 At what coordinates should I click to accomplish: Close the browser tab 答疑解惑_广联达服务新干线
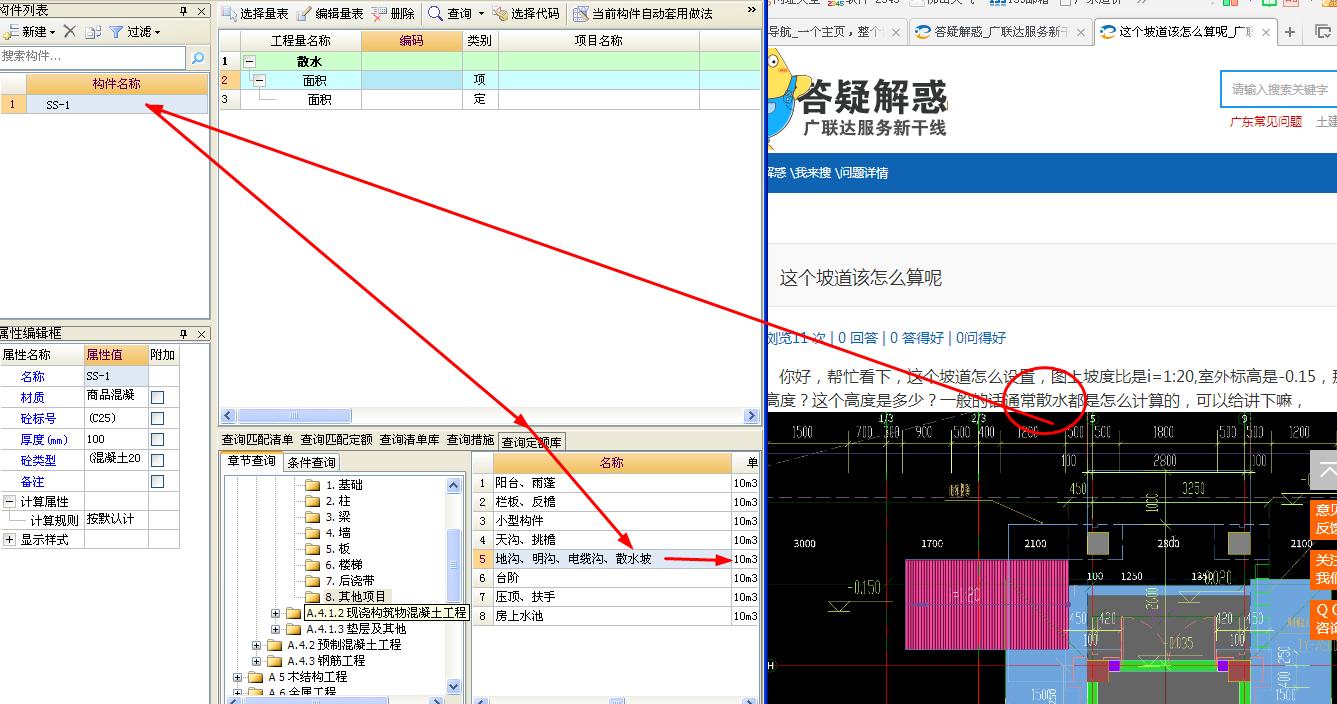coord(1081,32)
